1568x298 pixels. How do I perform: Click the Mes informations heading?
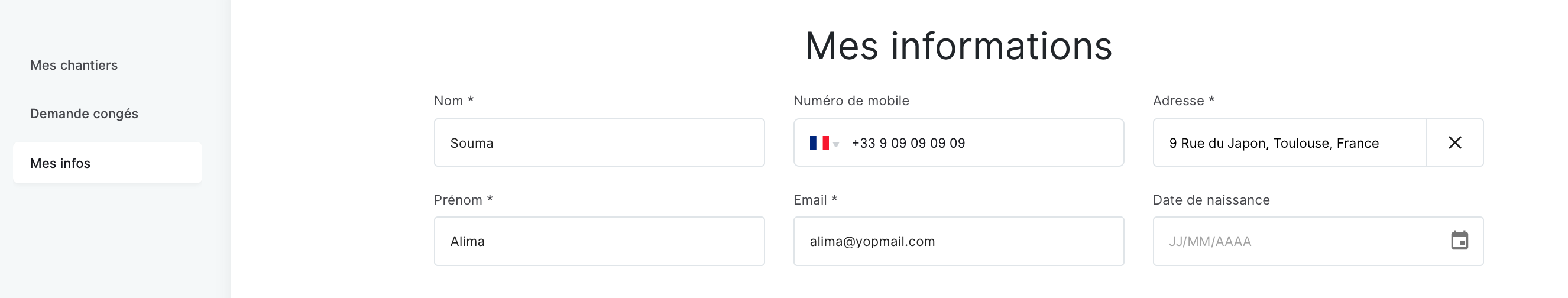tap(958, 46)
